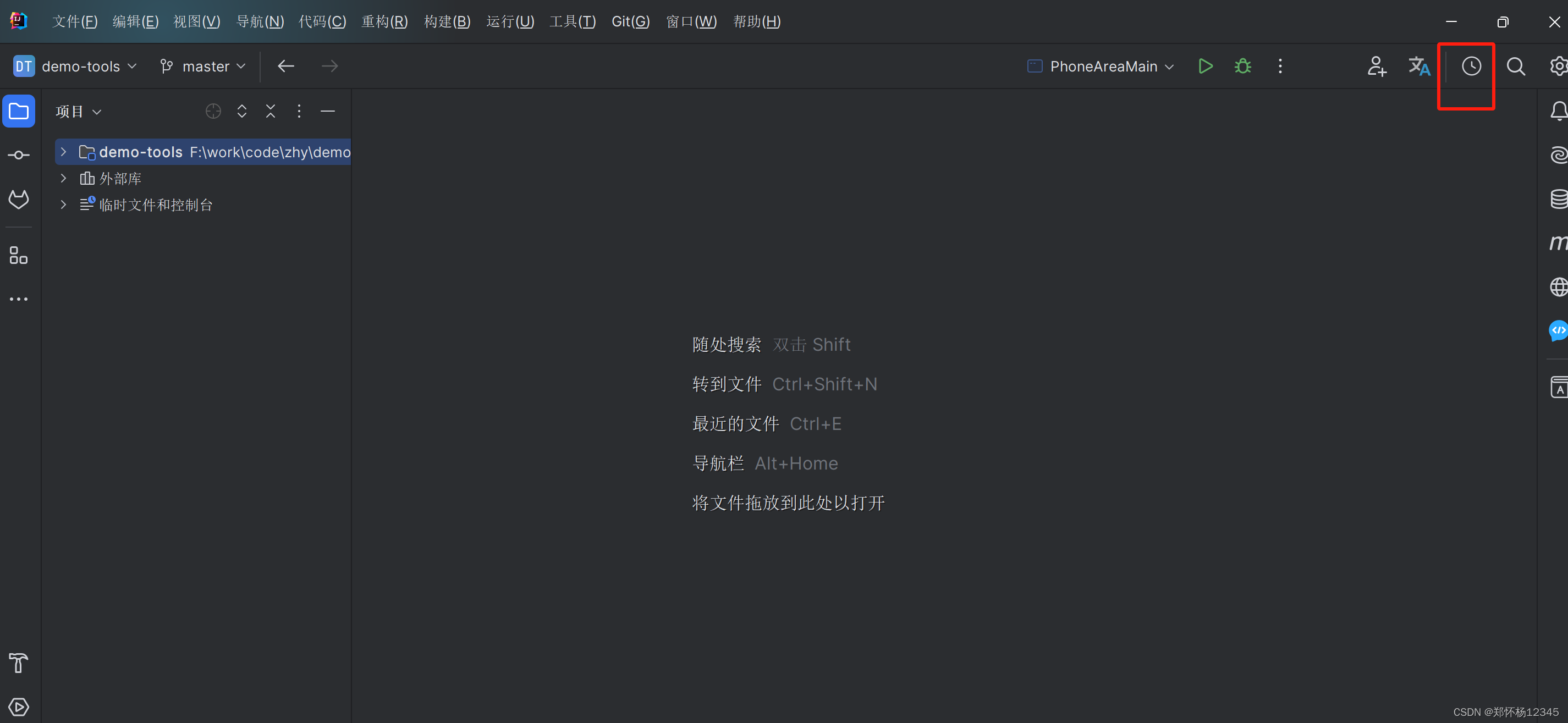Click the clock history icon in toolbar
This screenshot has width=1568, height=723.
1471,66
